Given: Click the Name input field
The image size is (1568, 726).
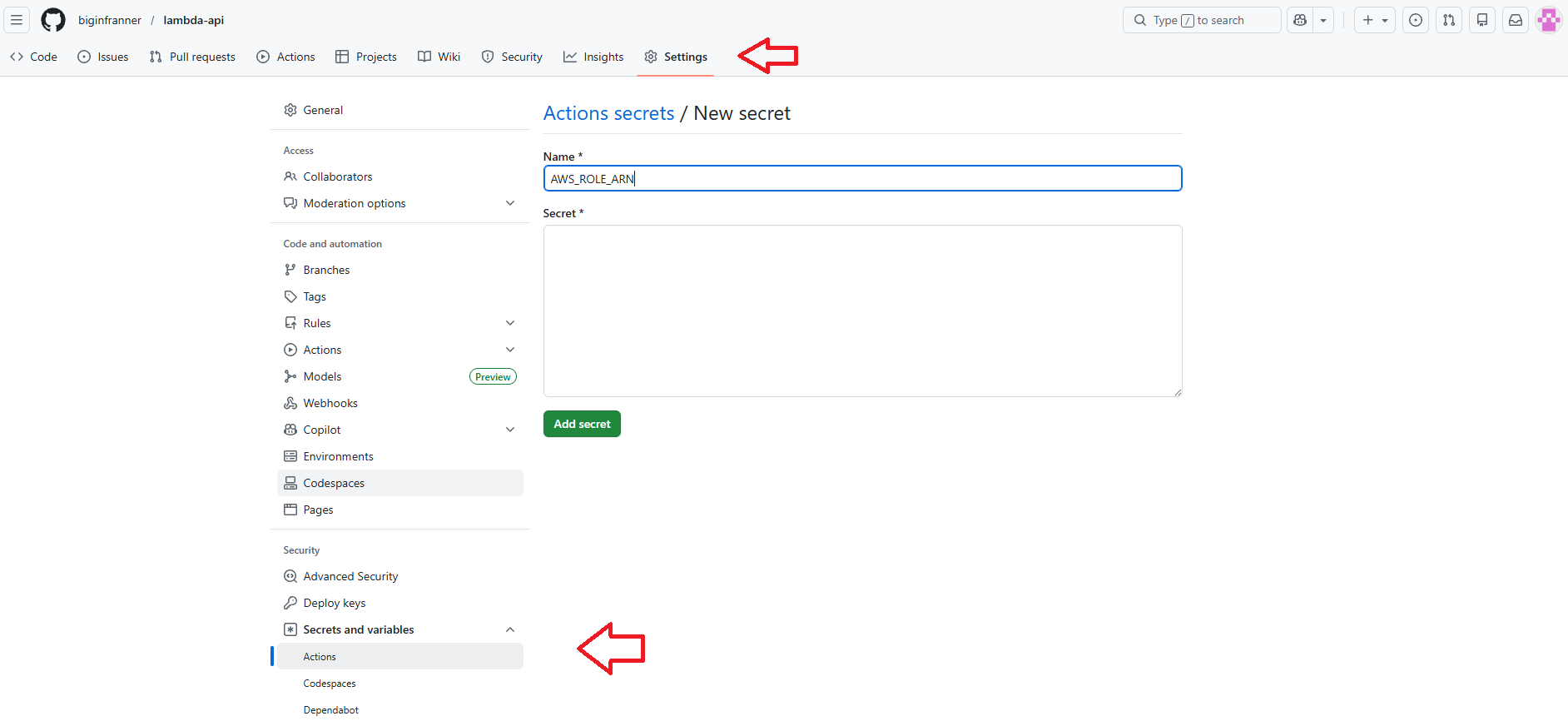Looking at the screenshot, I should [x=862, y=178].
